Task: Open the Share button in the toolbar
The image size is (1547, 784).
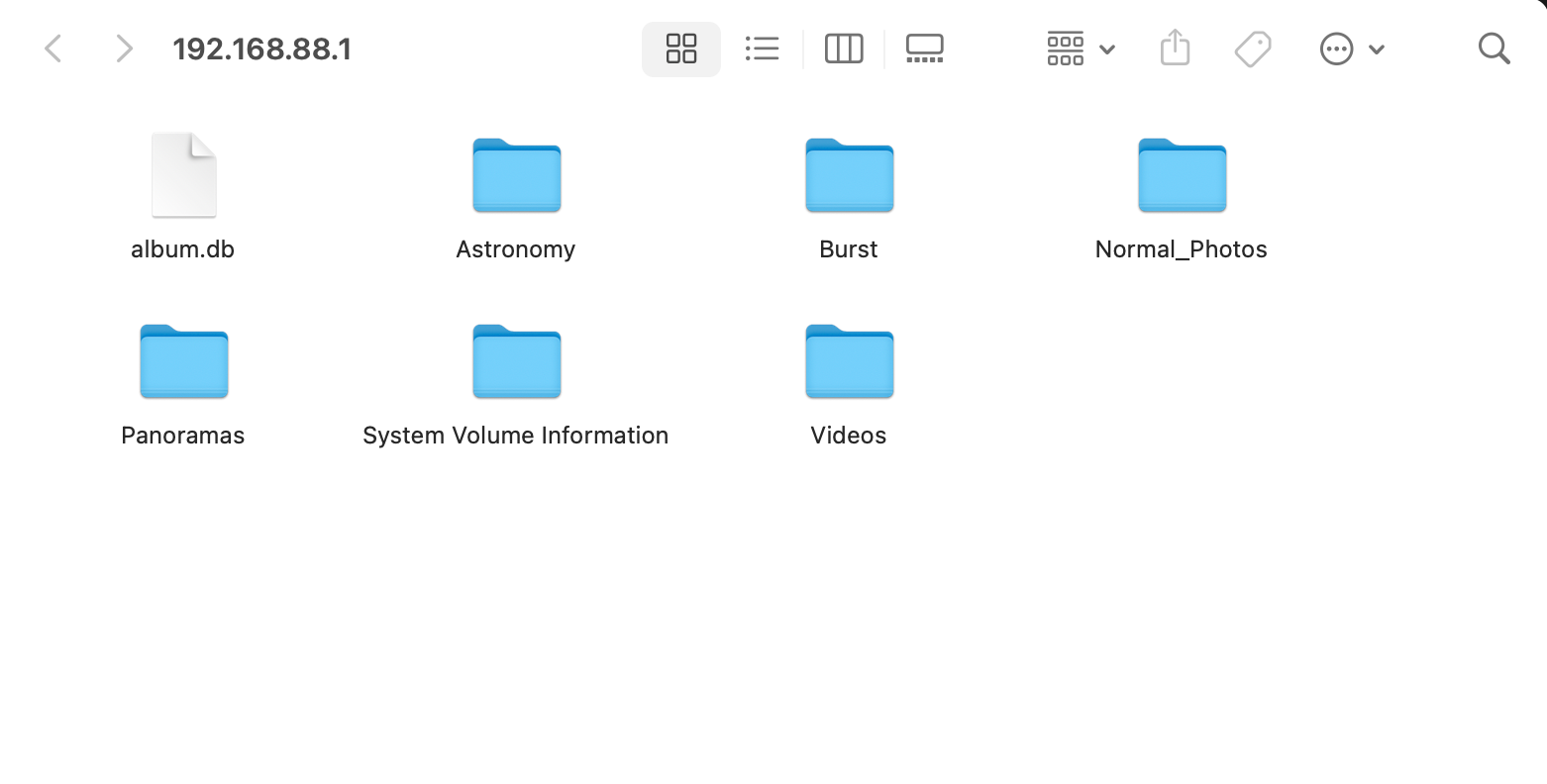Action: 1174,48
